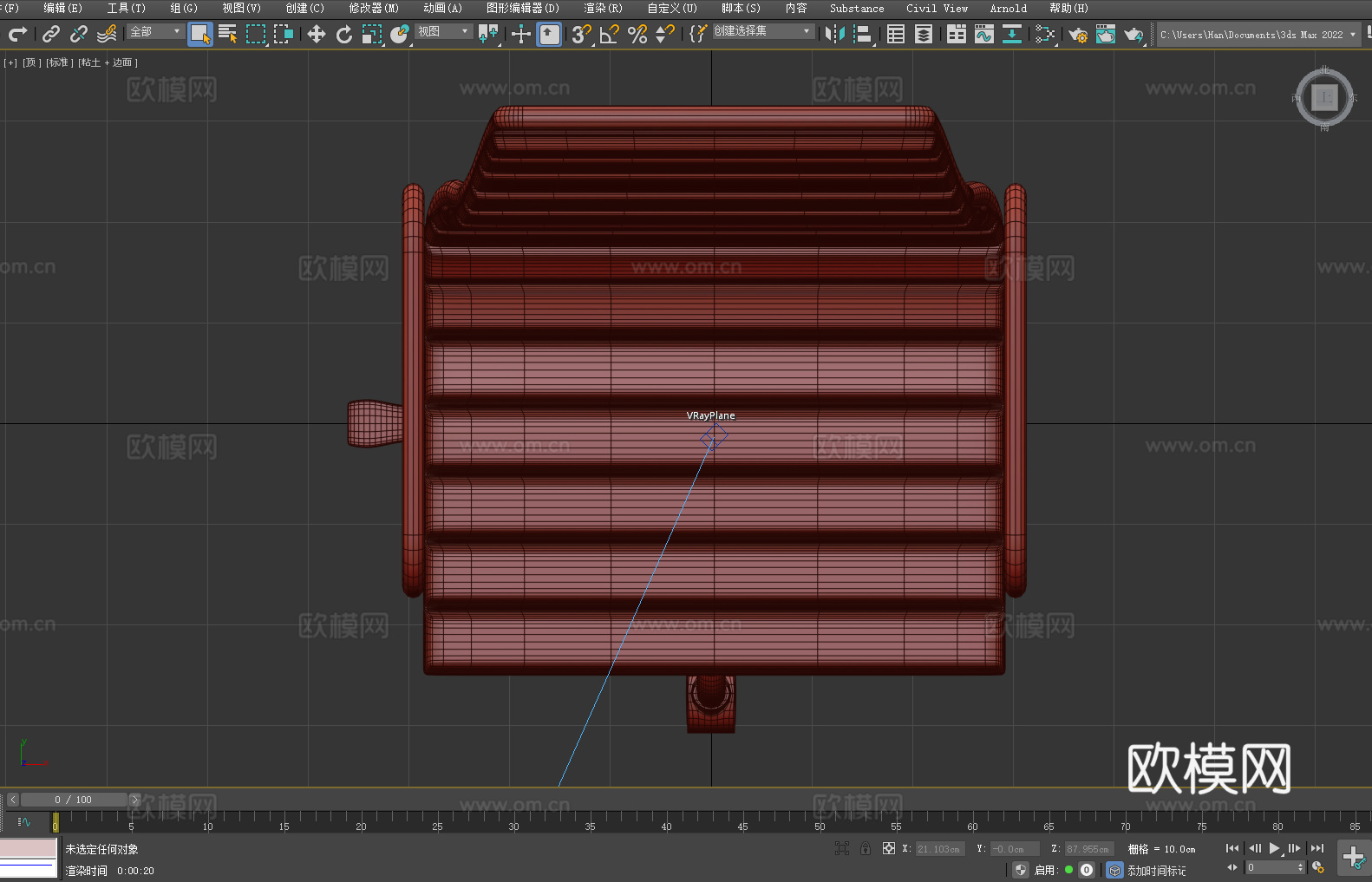Click the Select and Place tool

click(400, 34)
